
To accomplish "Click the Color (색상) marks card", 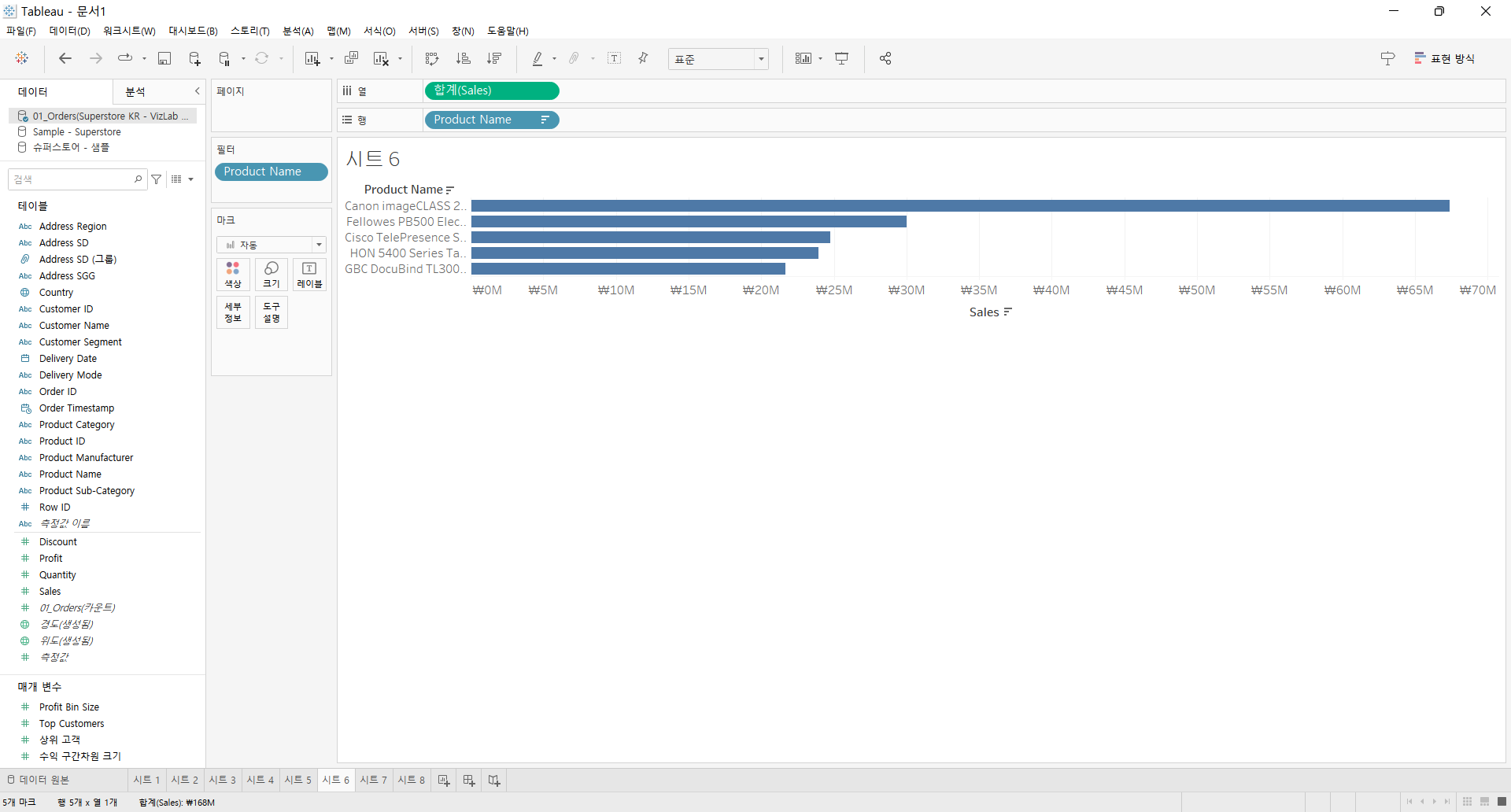I will [233, 275].
